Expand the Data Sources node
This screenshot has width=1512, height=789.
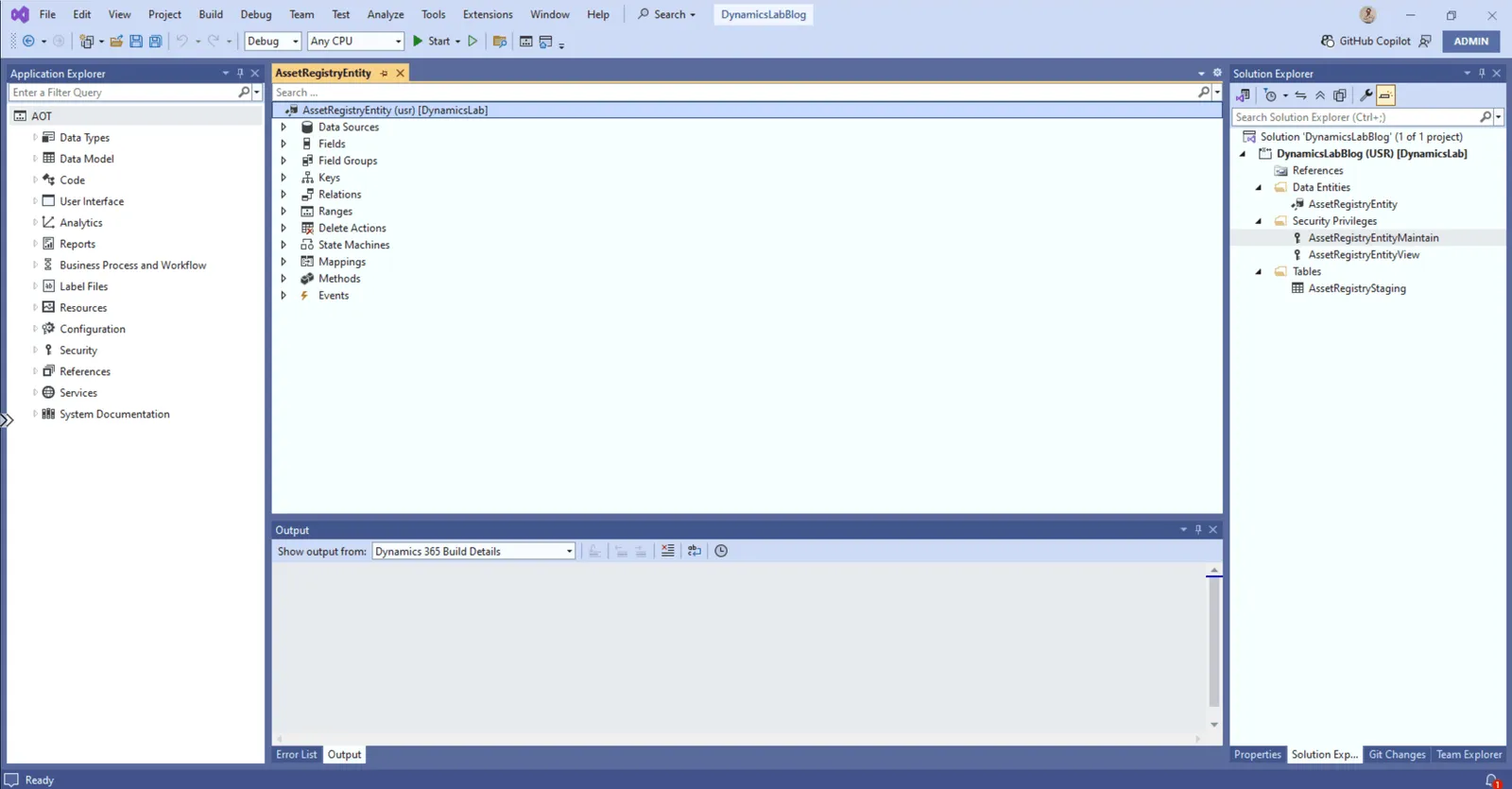coord(283,127)
